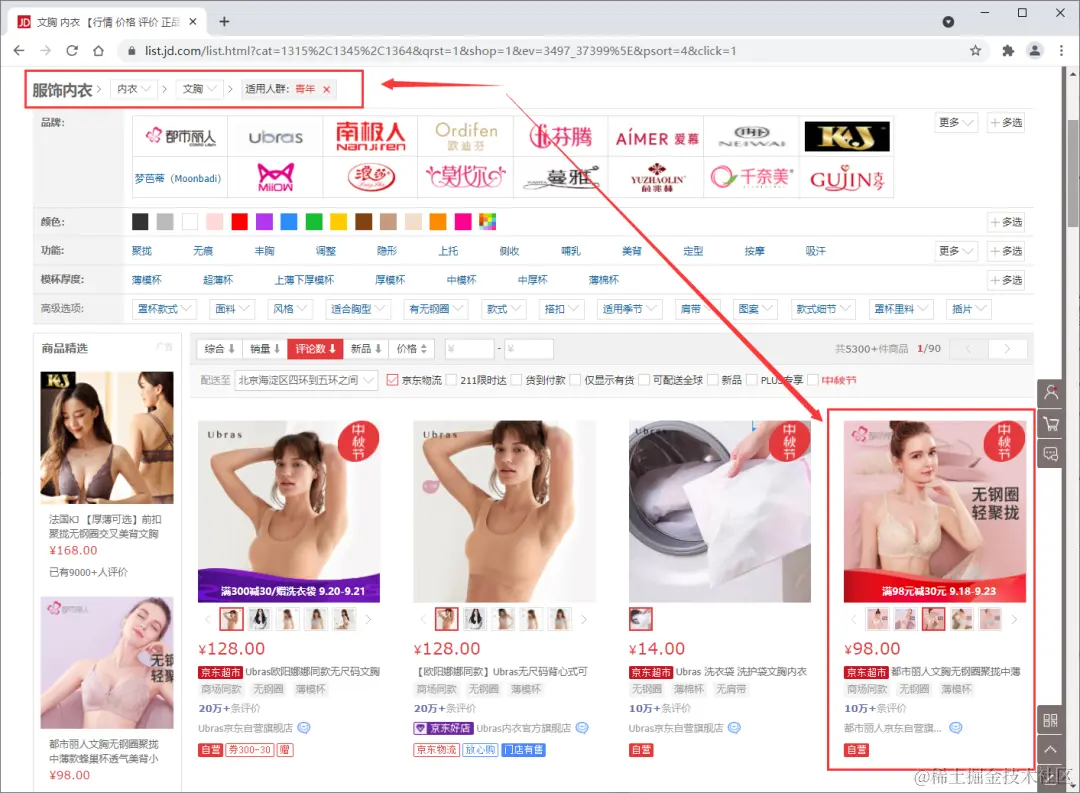Click the back-to-top arrow in the sidebar
This screenshot has height=793, width=1080.
(1051, 749)
